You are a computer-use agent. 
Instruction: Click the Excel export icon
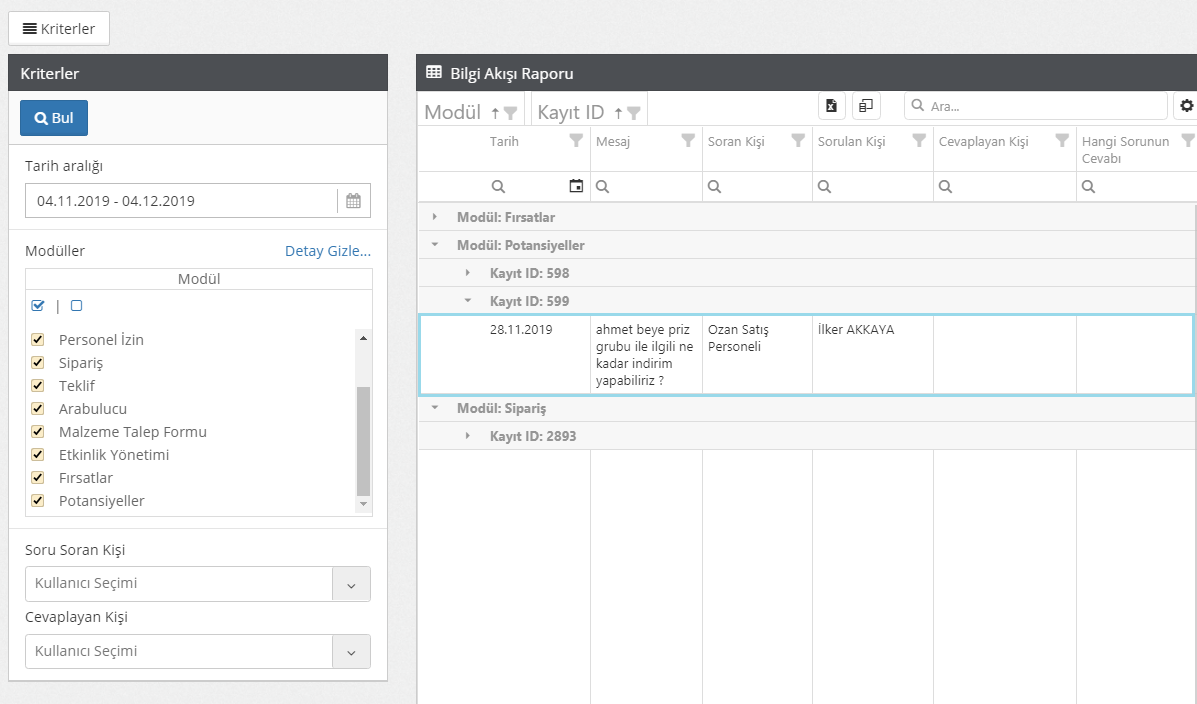(832, 106)
